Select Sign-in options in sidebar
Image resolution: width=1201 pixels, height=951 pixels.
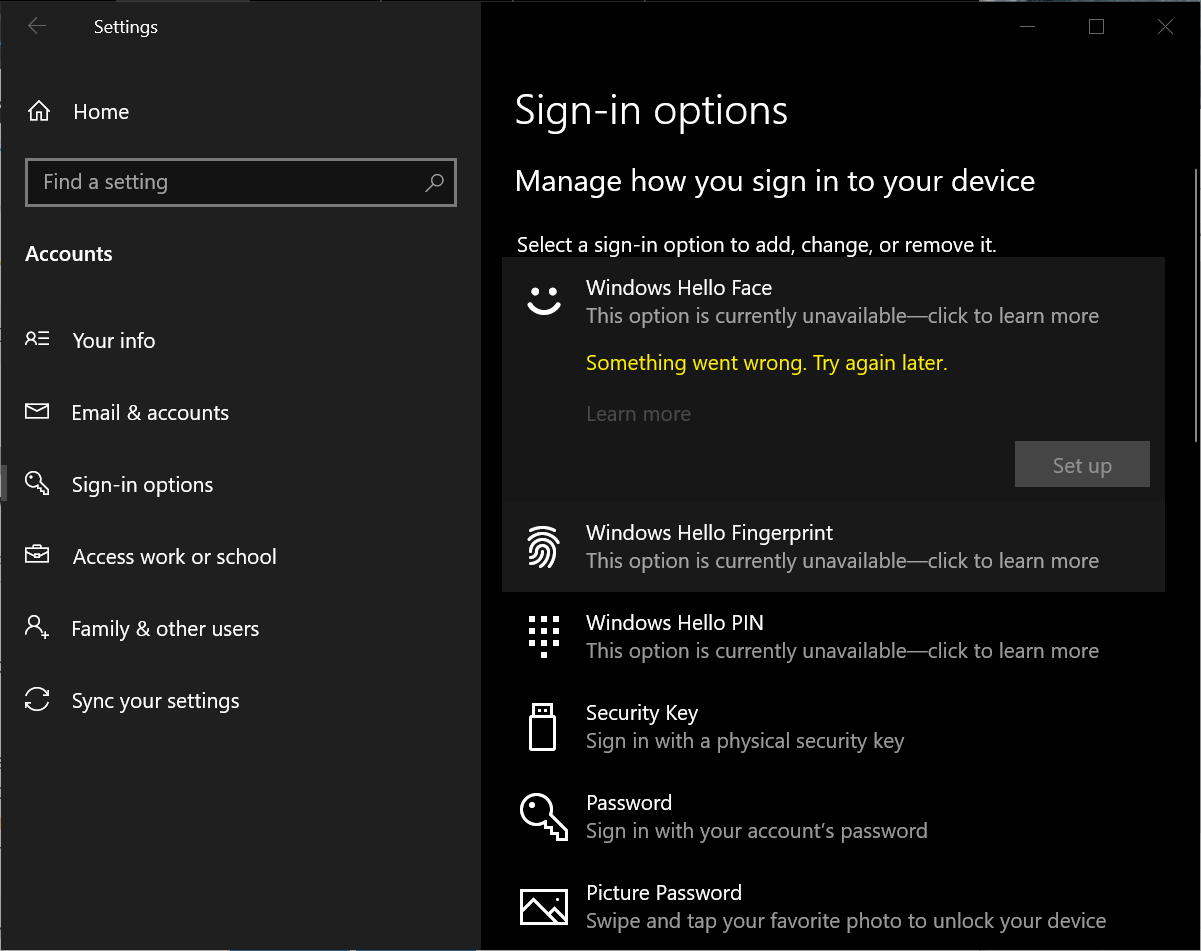(x=142, y=484)
